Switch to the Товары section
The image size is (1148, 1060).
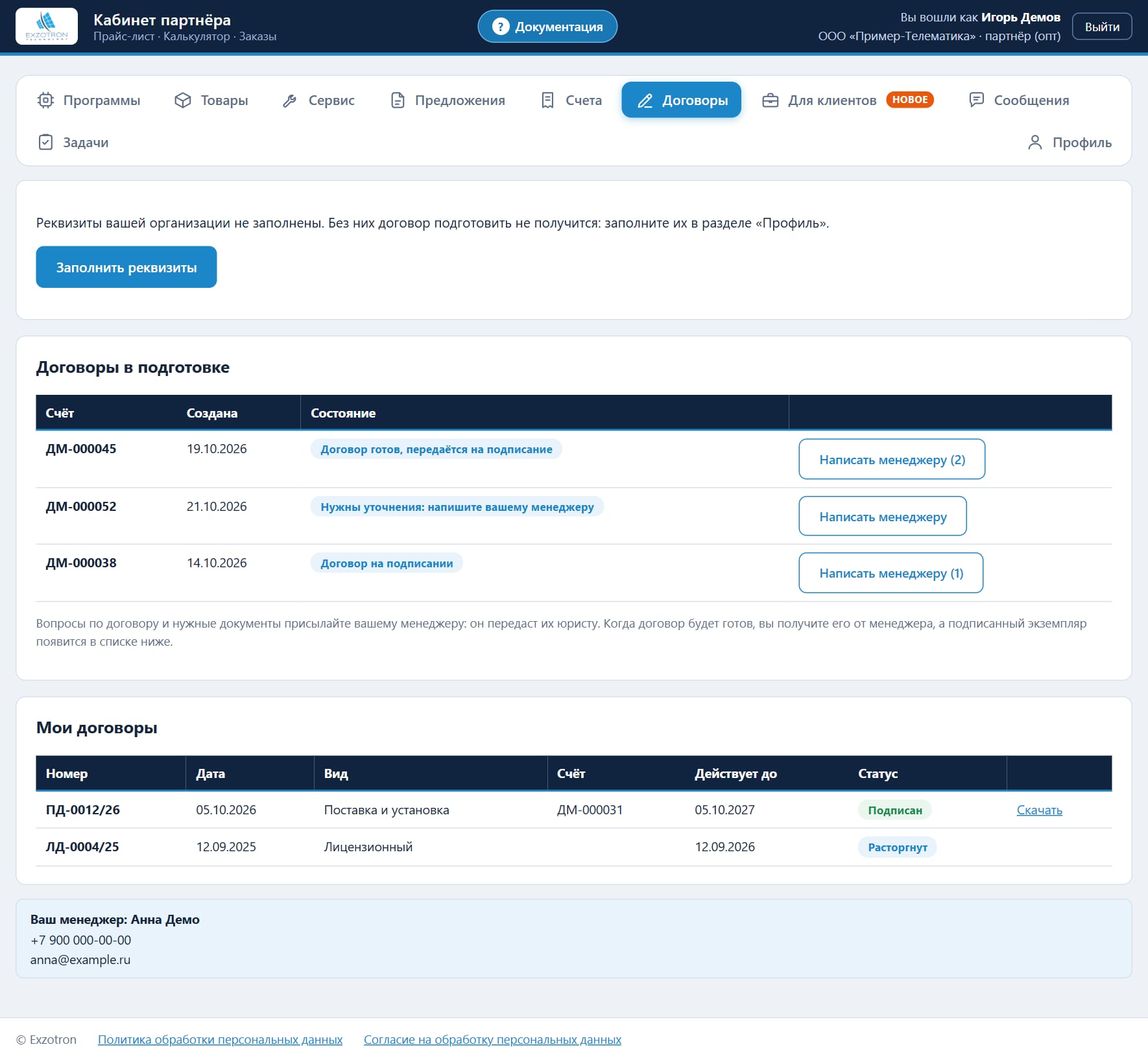[211, 100]
